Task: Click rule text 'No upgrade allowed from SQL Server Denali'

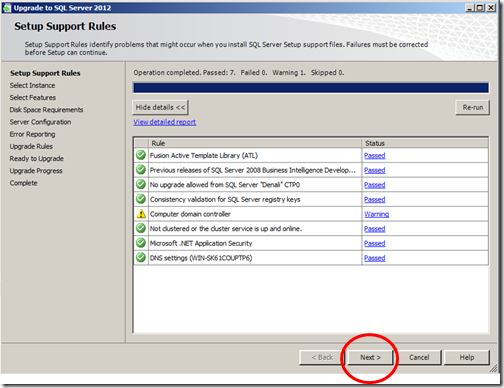Action: point(225,185)
